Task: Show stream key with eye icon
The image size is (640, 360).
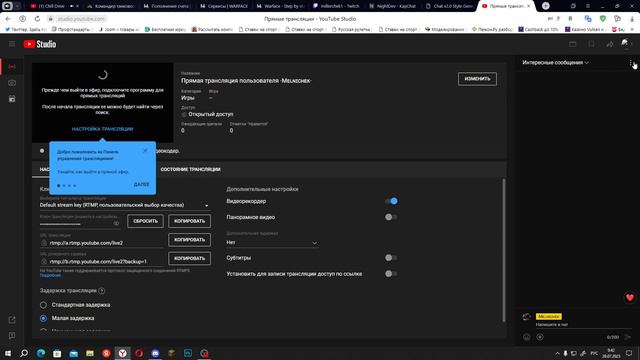Action: point(116,223)
